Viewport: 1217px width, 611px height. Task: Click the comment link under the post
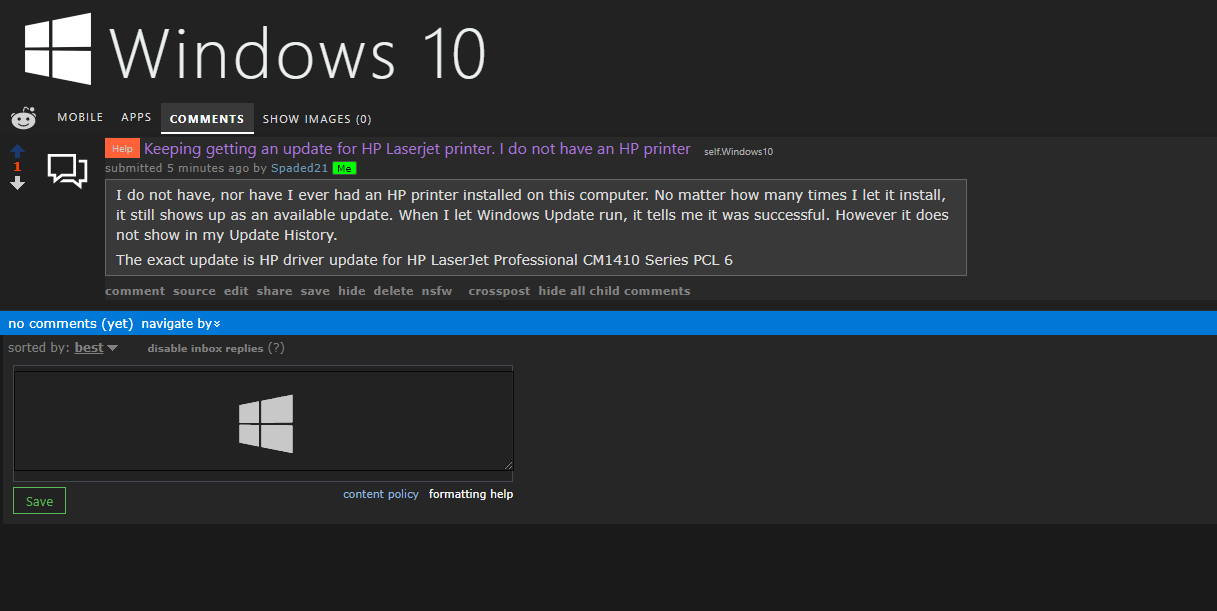coord(135,291)
